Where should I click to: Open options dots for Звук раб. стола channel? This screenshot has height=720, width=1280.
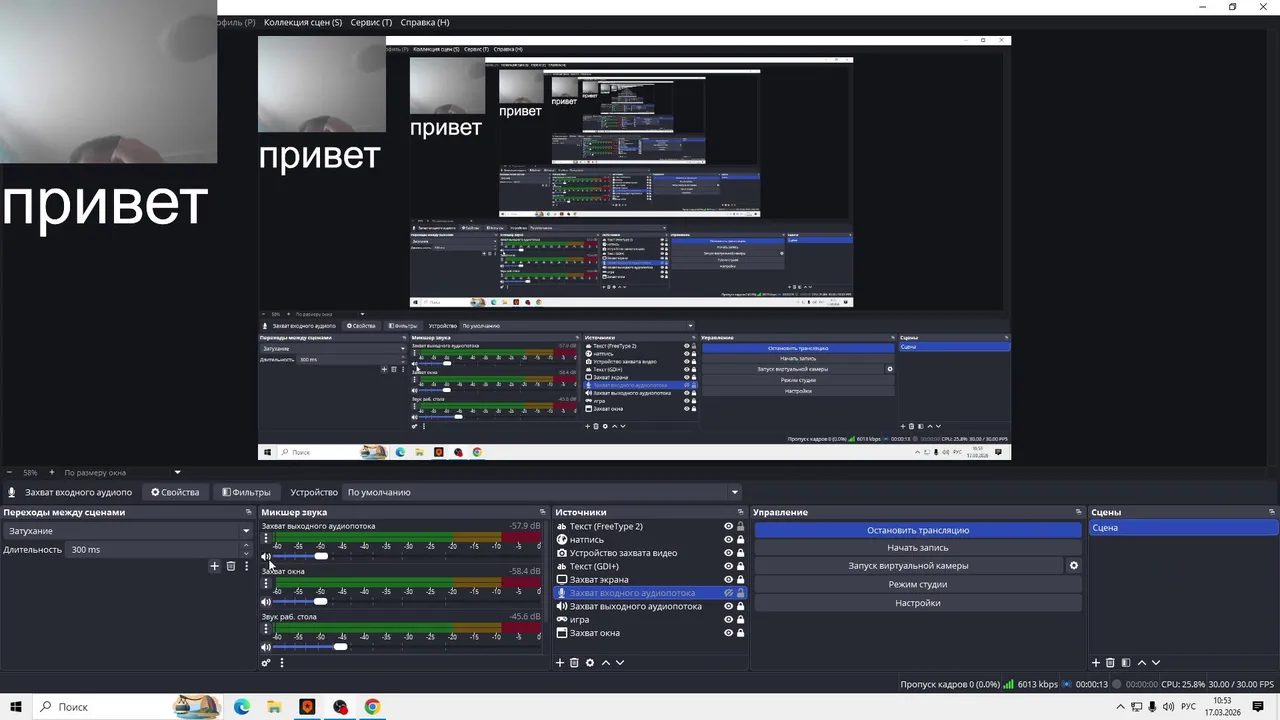[x=266, y=630]
